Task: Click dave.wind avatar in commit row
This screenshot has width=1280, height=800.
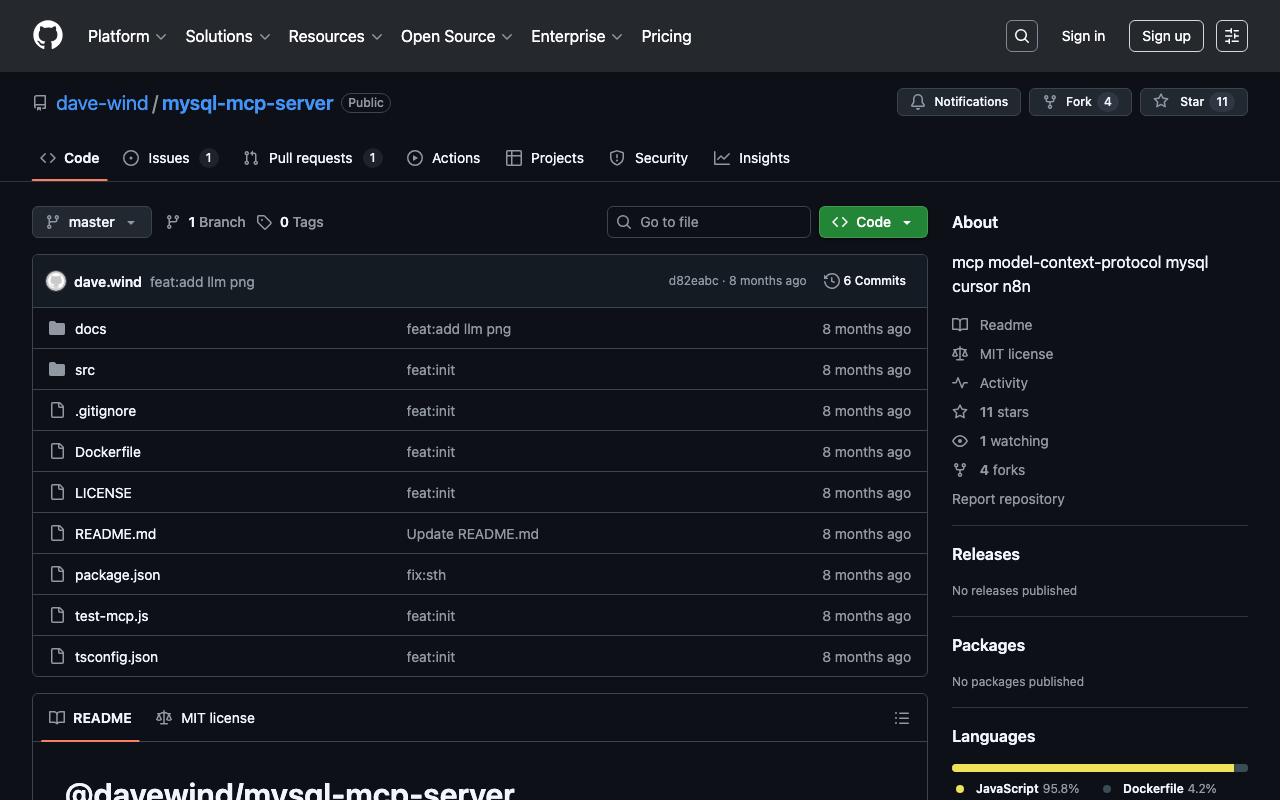Action: point(56,282)
